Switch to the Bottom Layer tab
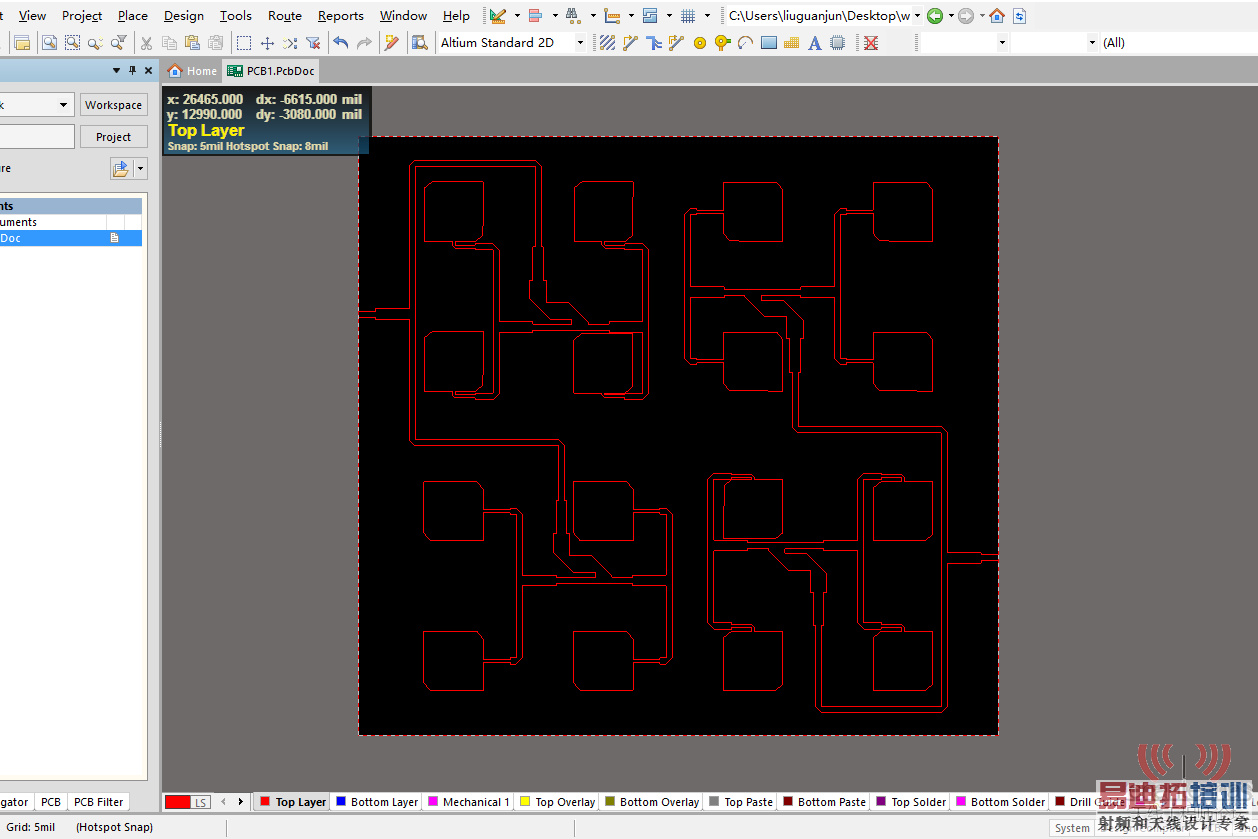Image resolution: width=1258 pixels, height=839 pixels. click(377, 802)
